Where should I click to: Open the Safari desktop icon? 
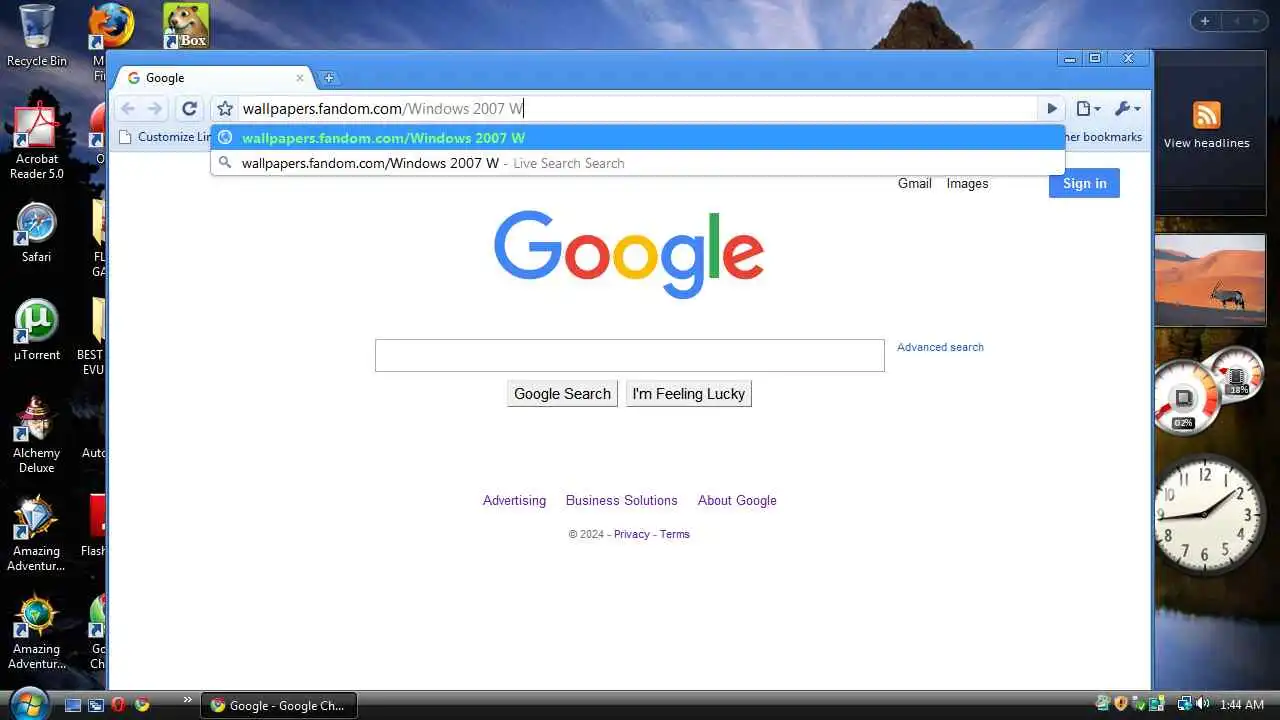click(x=37, y=232)
